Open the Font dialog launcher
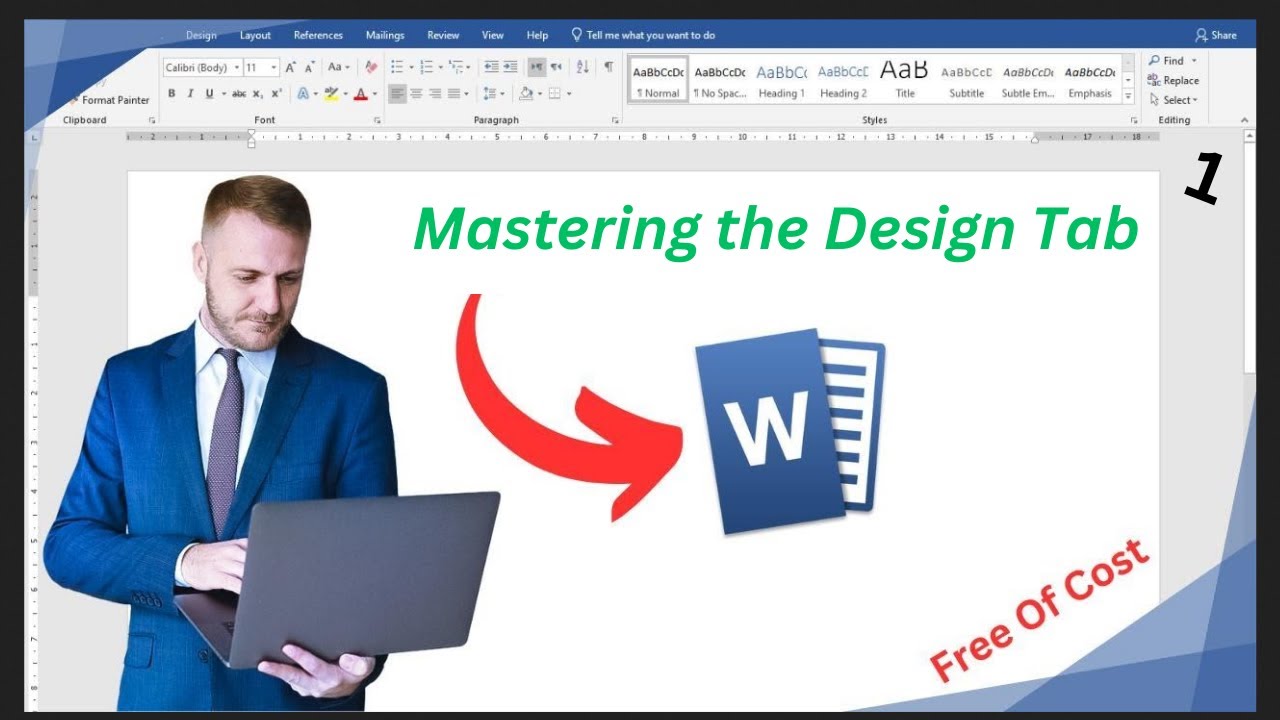The height and width of the screenshot is (720, 1280). [377, 120]
